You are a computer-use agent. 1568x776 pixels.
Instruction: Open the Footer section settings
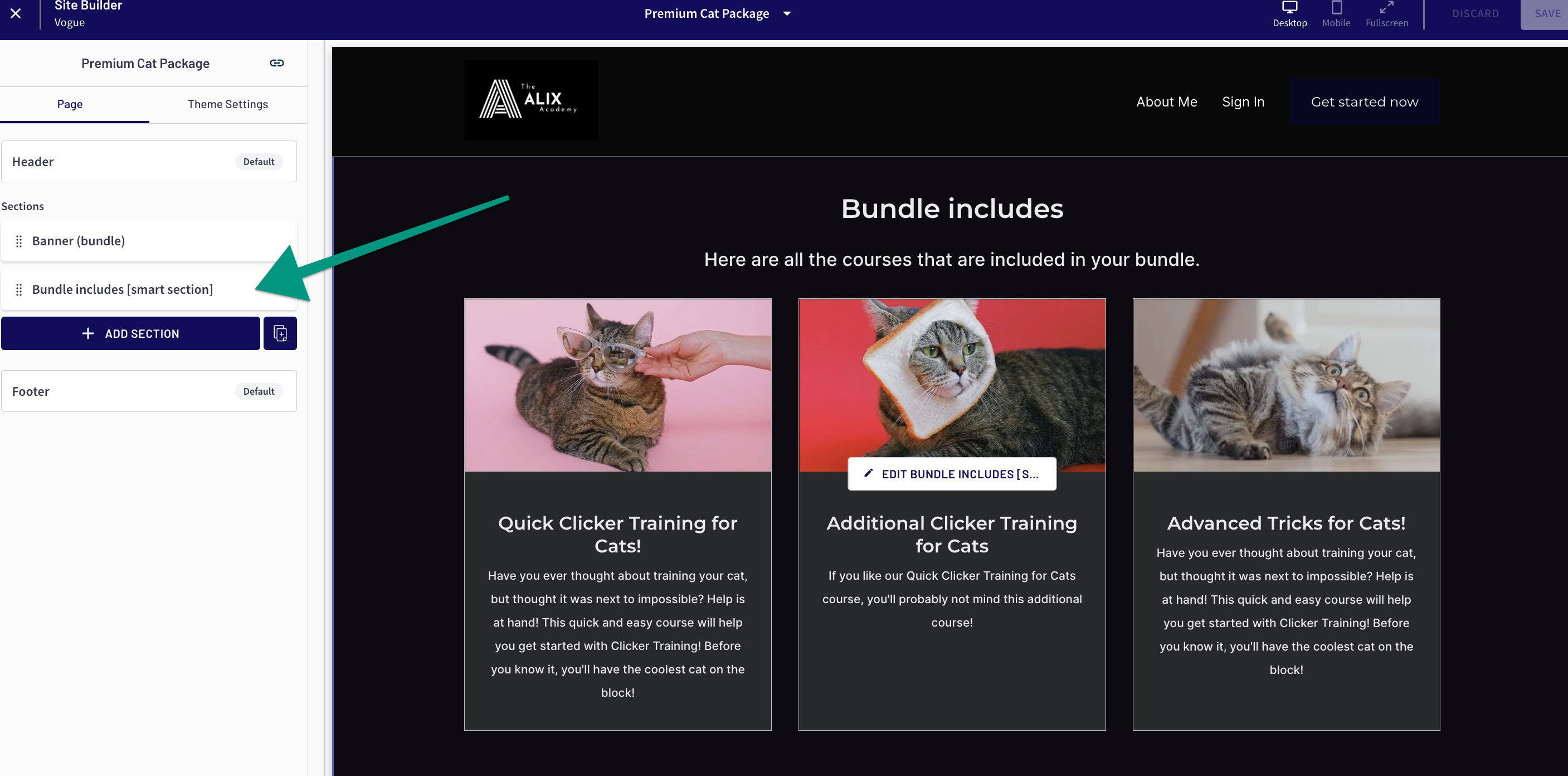(x=149, y=391)
